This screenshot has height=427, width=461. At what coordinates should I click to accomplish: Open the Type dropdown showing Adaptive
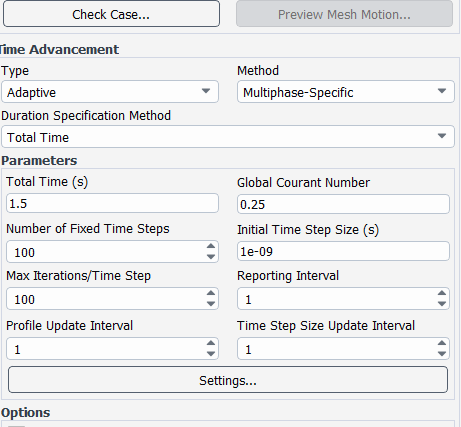(x=110, y=92)
